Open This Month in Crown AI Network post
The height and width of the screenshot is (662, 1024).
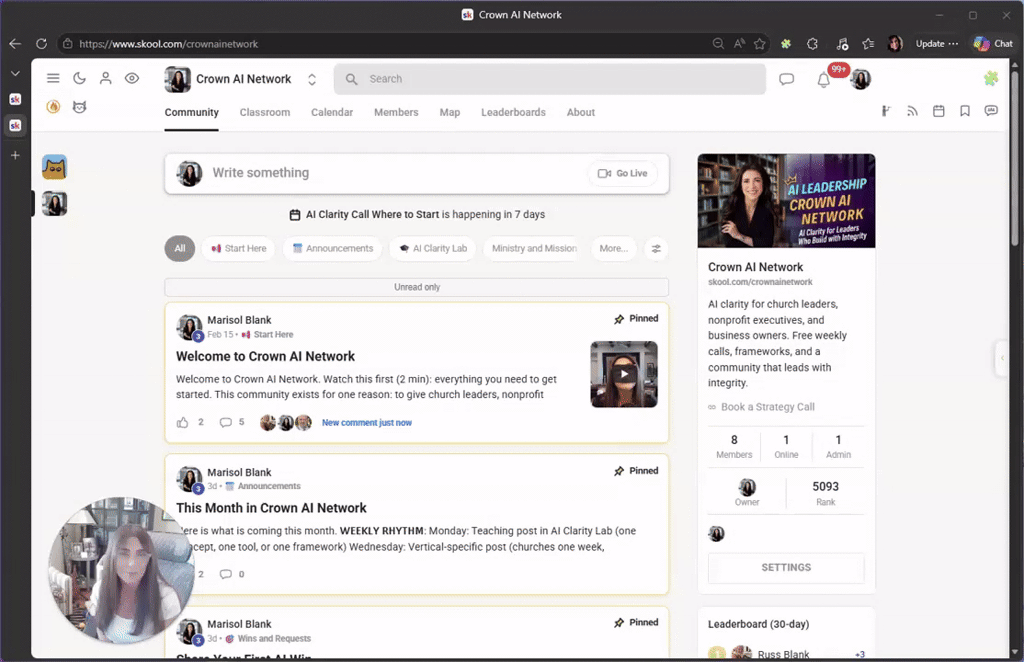[271, 508]
